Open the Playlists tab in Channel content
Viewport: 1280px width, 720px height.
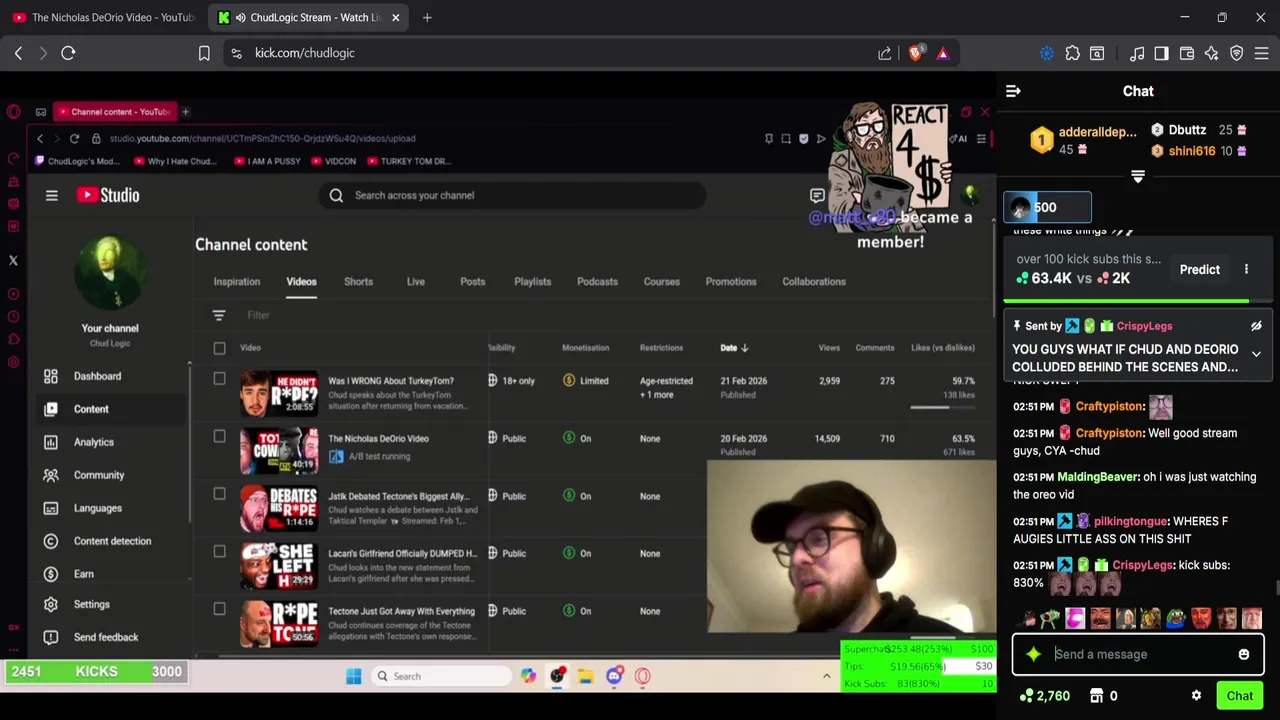532,282
